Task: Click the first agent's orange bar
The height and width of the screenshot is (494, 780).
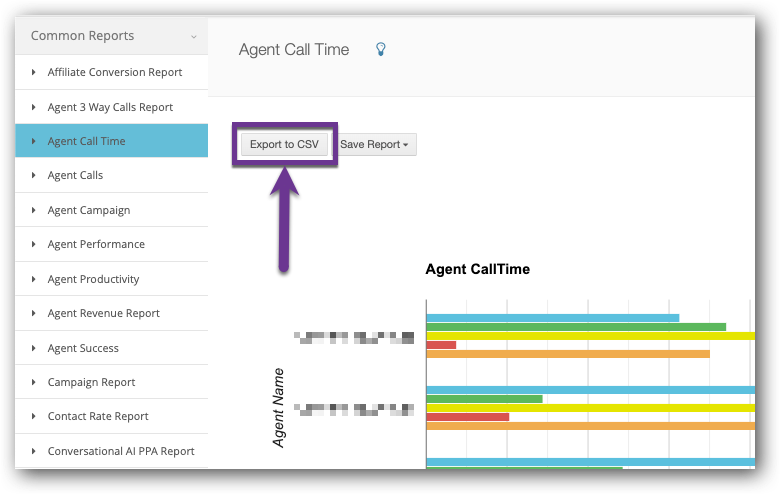Action: coord(568,354)
